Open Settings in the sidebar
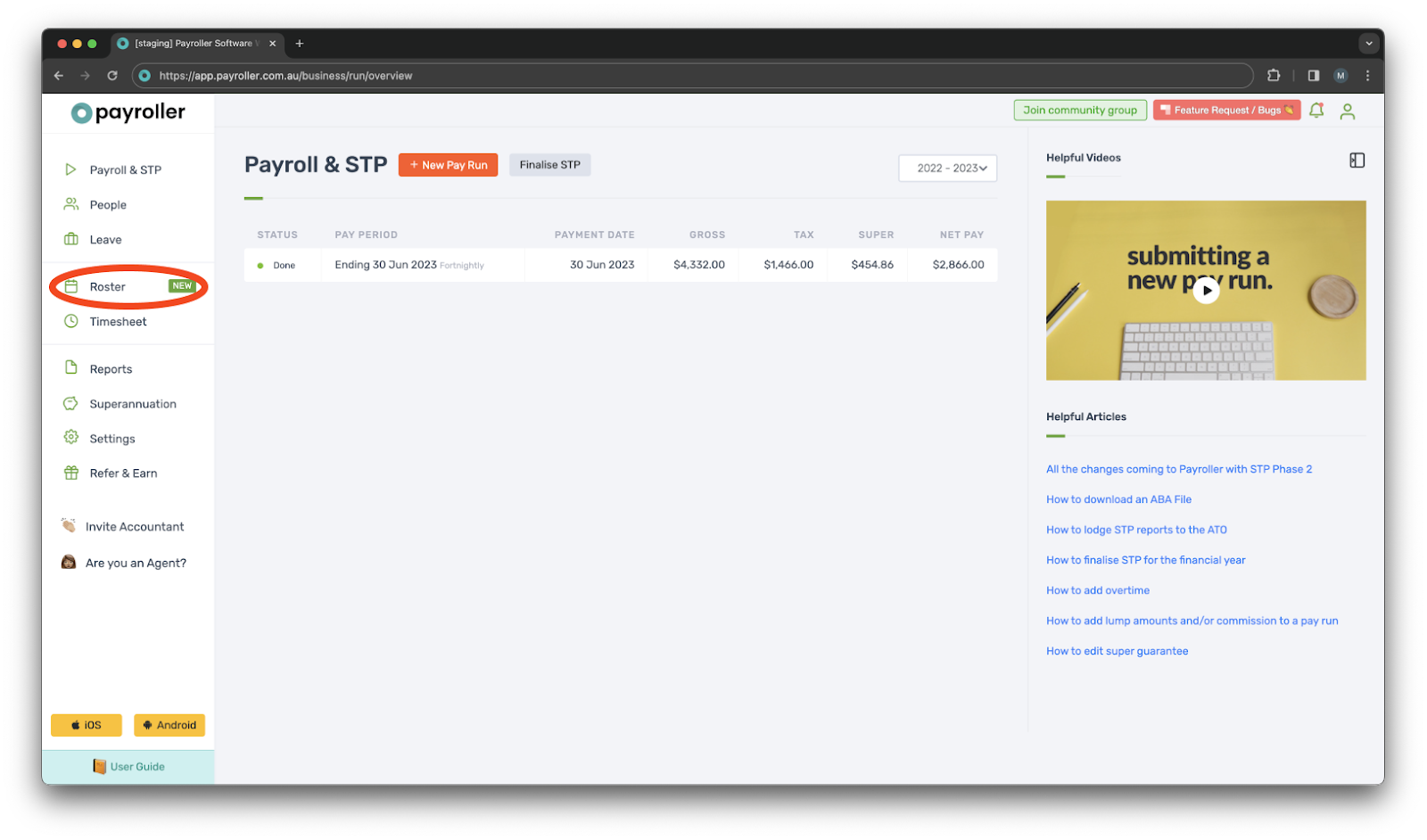This screenshot has width=1427, height=840. click(112, 439)
